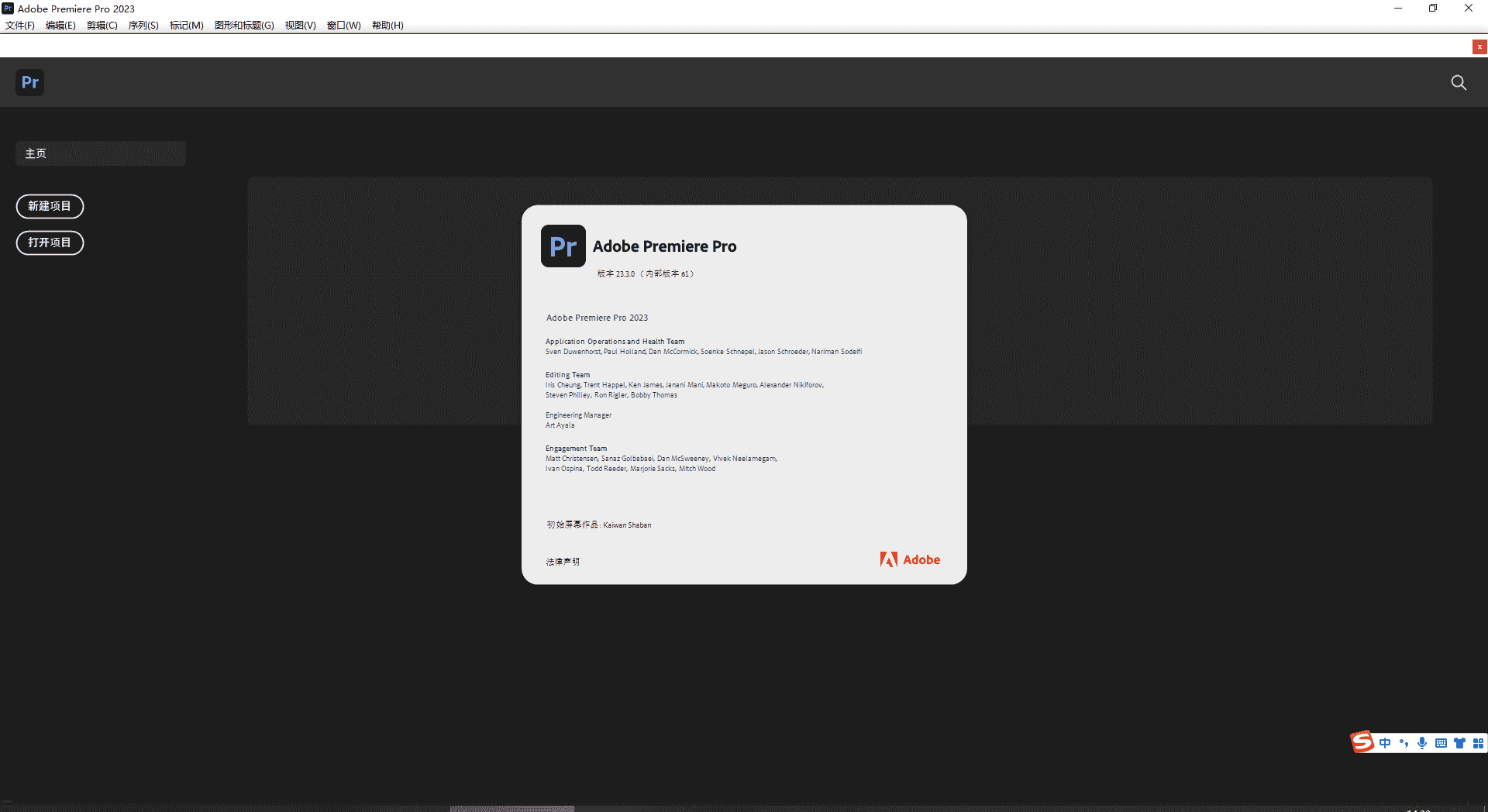Click the Sogou S input method logo
The image size is (1488, 812).
[x=1362, y=742]
